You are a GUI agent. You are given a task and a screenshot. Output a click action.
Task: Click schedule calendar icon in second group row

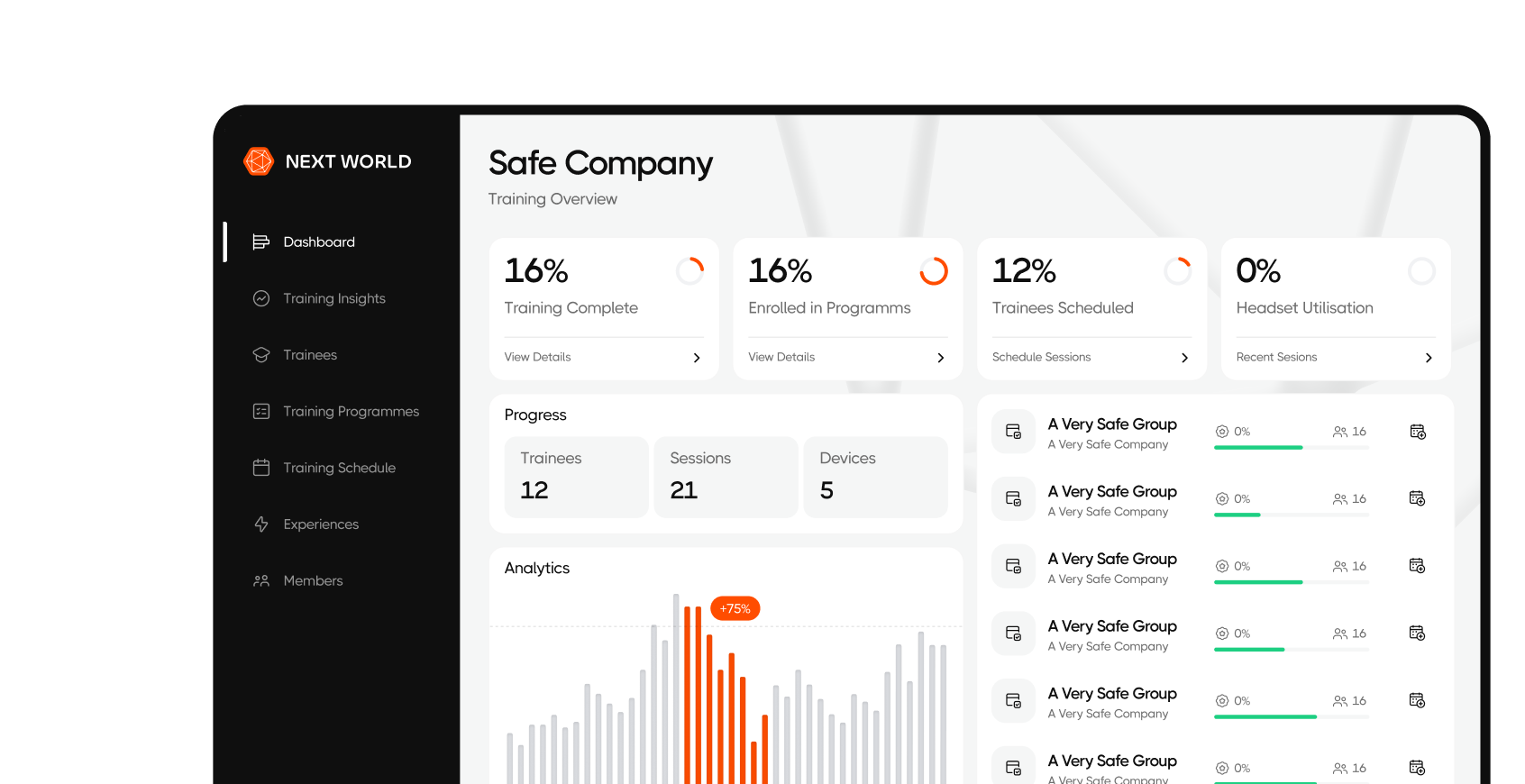pos(1418,498)
